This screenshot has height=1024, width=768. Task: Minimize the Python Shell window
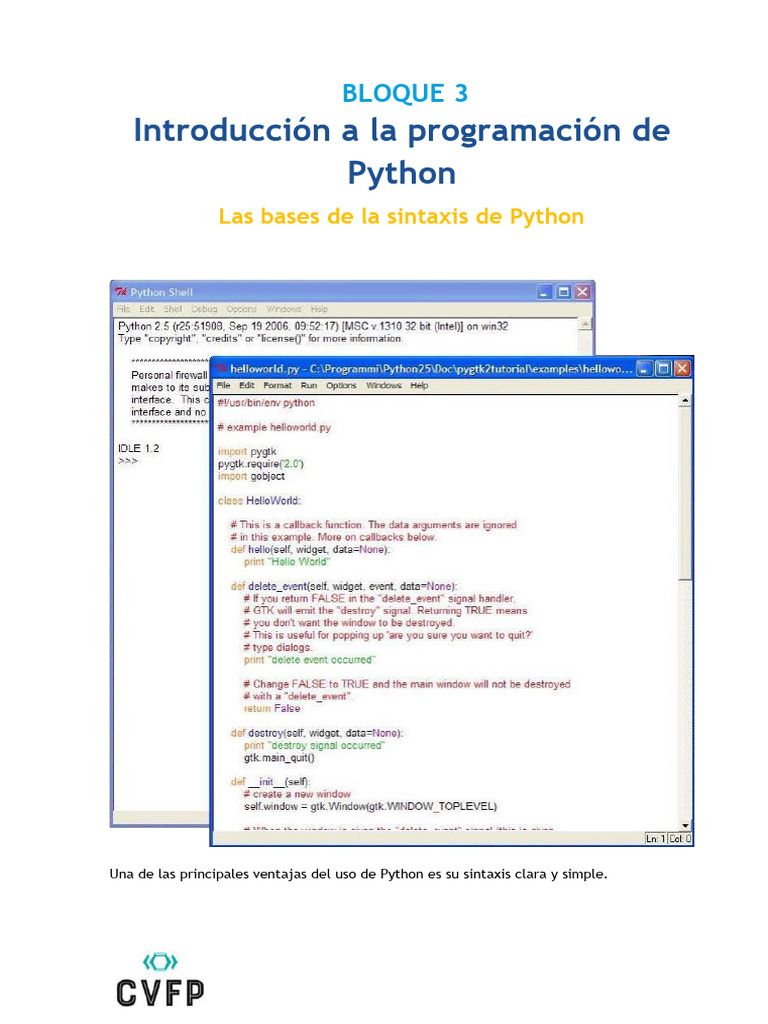(545, 292)
